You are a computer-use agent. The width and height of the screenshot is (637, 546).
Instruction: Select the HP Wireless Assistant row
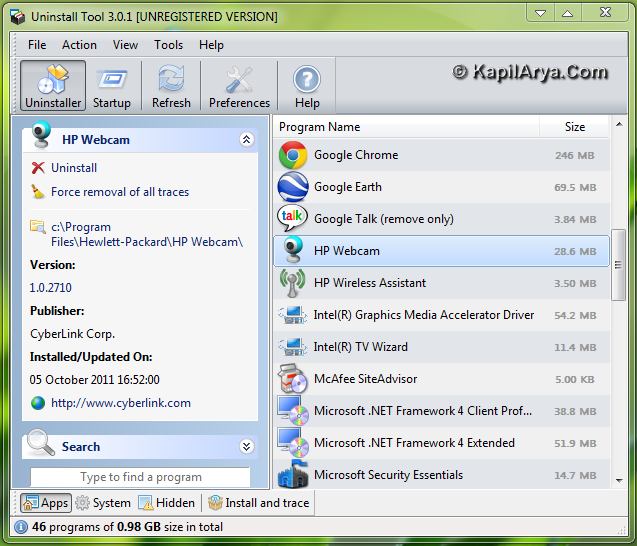pyautogui.click(x=442, y=283)
